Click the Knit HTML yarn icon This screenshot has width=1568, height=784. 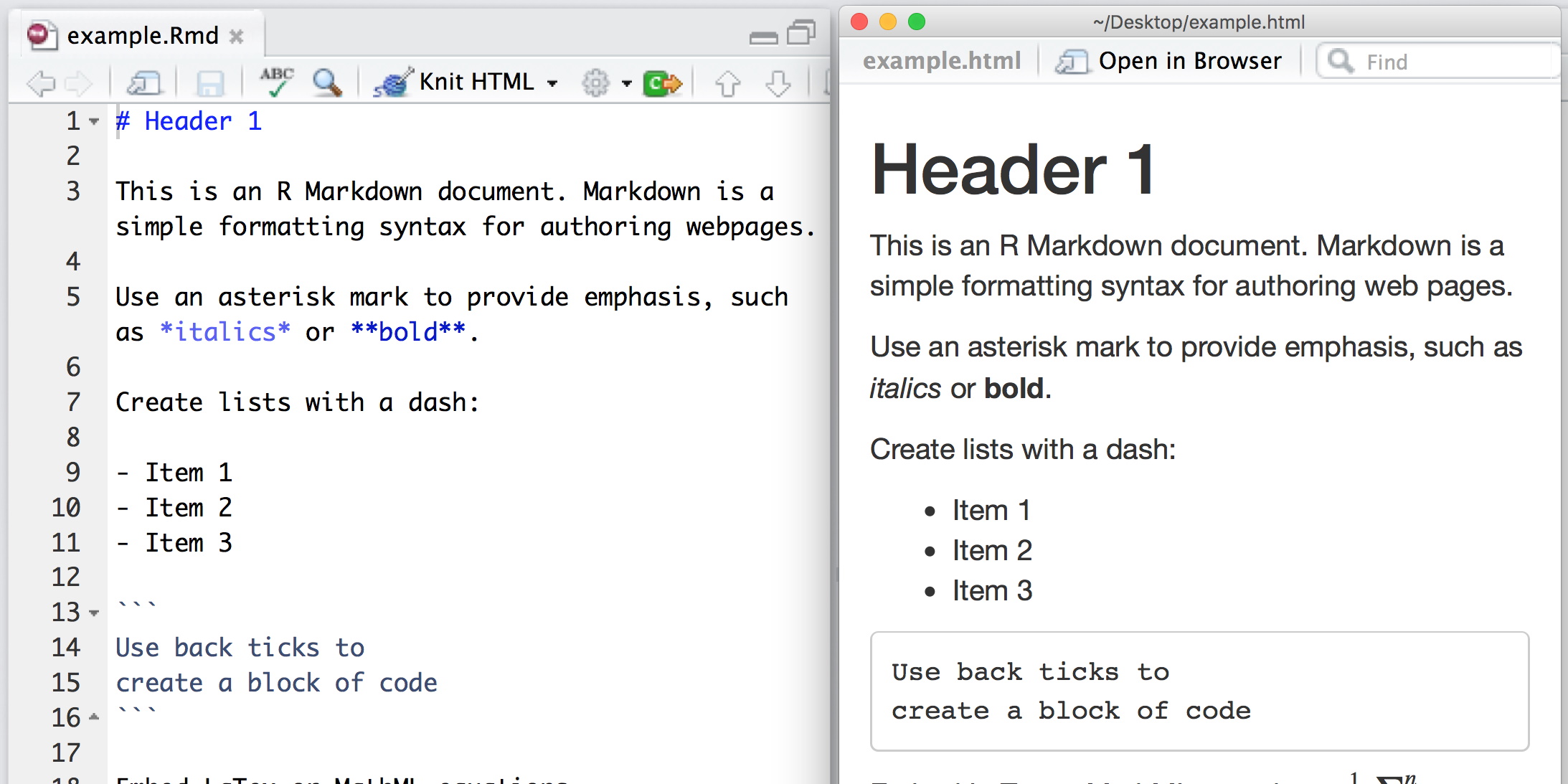(x=393, y=82)
